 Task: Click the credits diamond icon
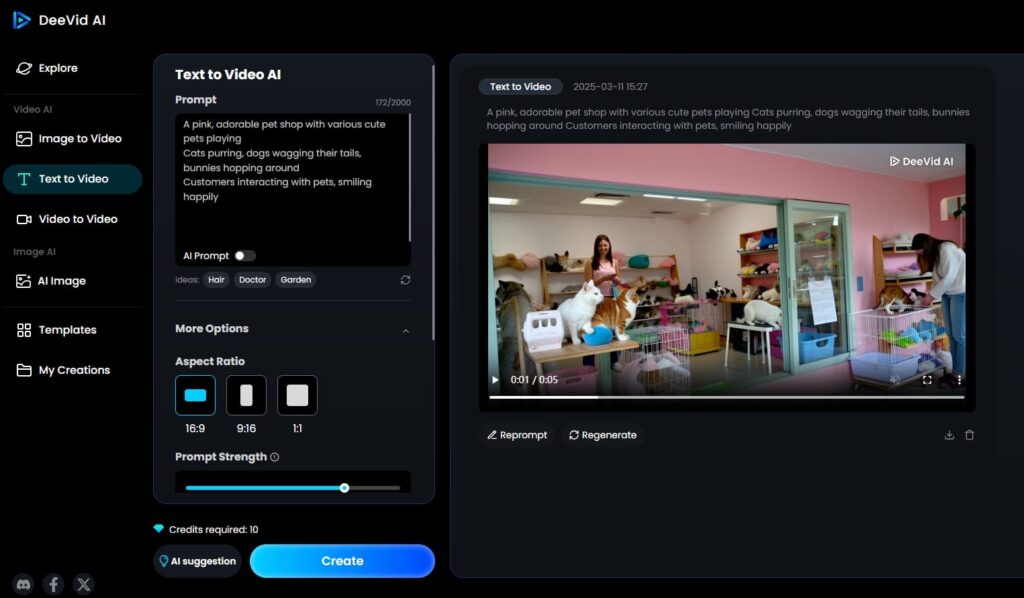(159, 529)
